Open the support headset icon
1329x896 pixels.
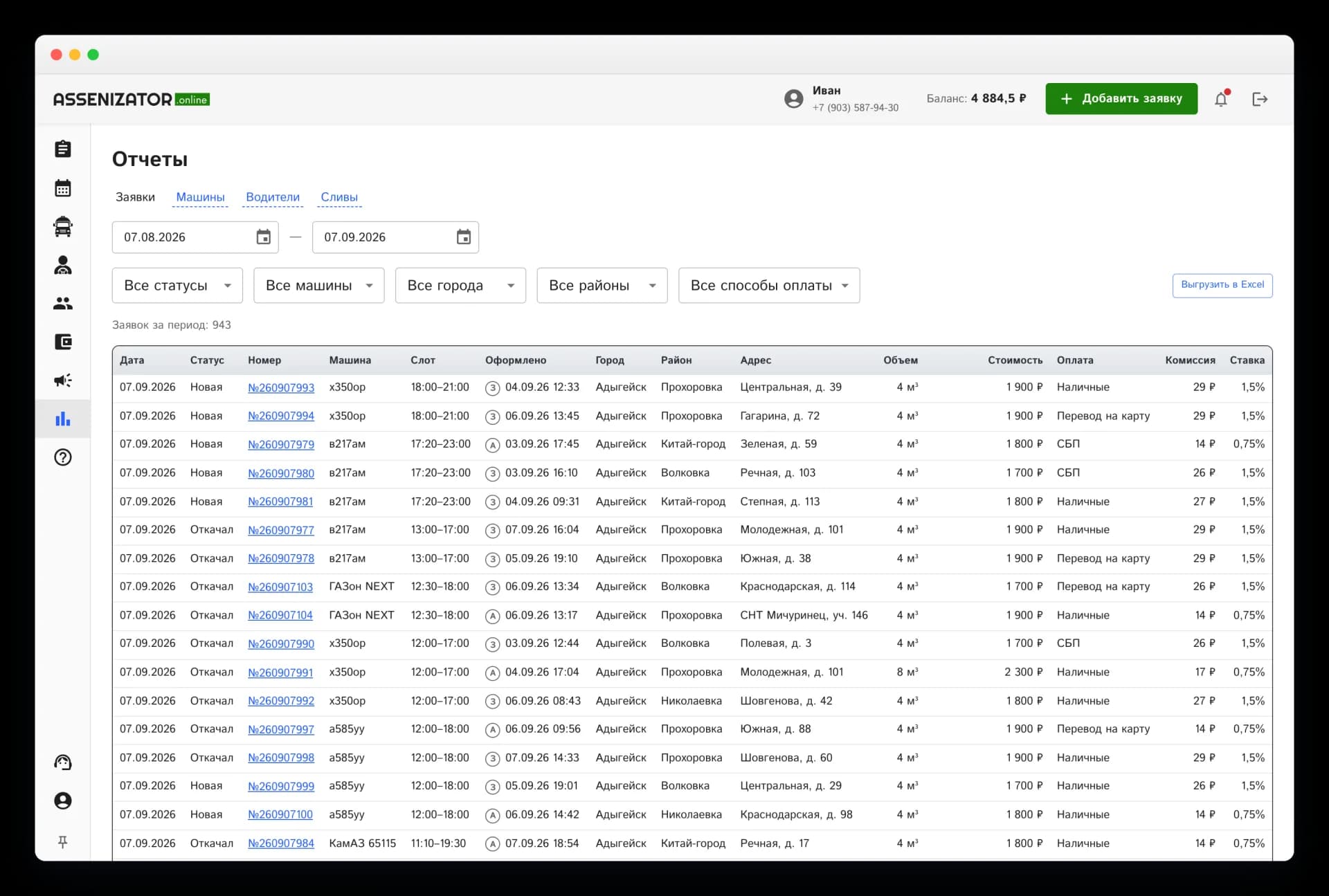tap(63, 762)
